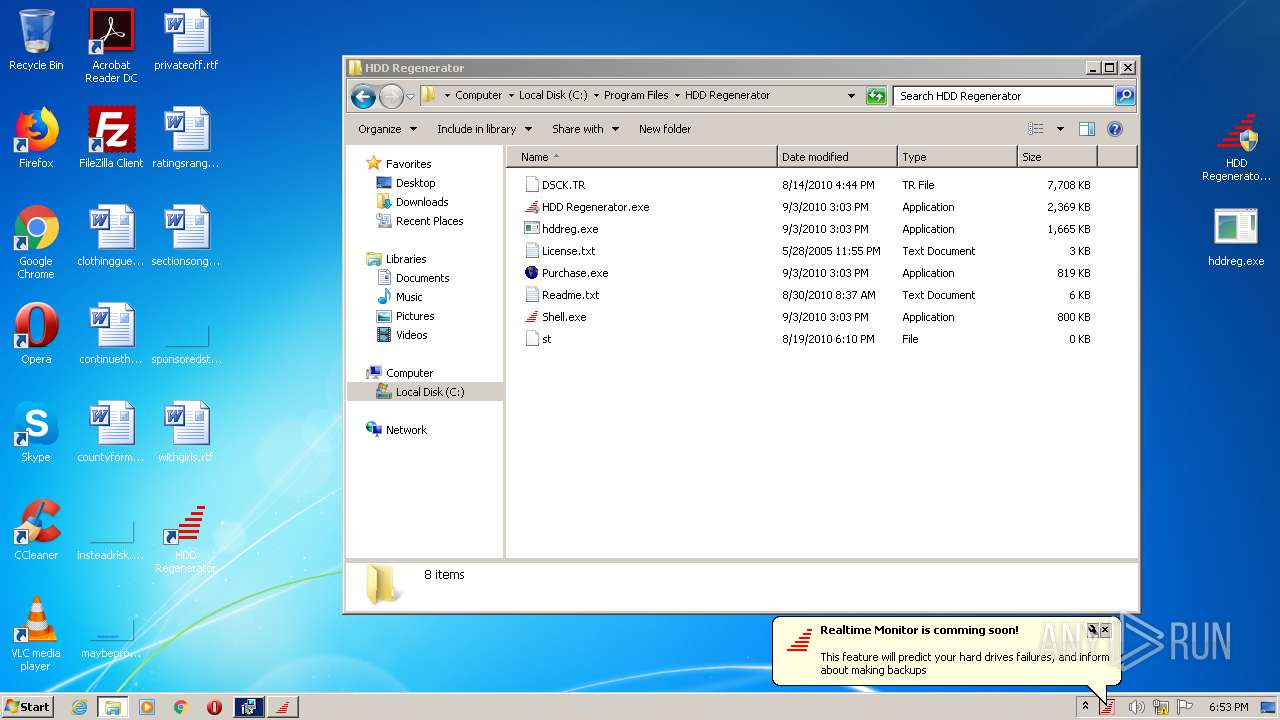Viewport: 1280px width, 720px height.
Task: Select HDD Regenerator.exe file
Action: tap(587, 207)
